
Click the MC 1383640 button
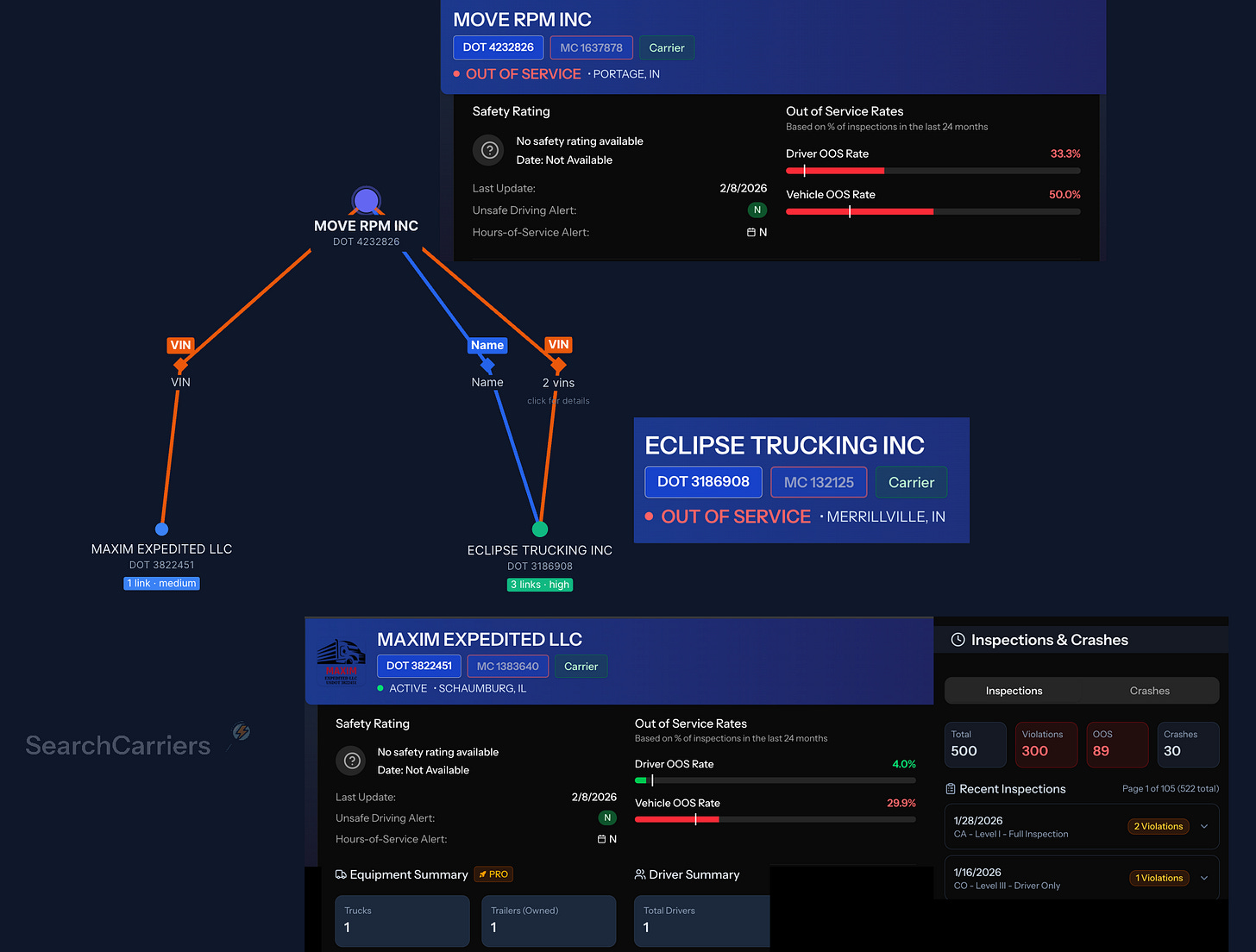pos(508,666)
